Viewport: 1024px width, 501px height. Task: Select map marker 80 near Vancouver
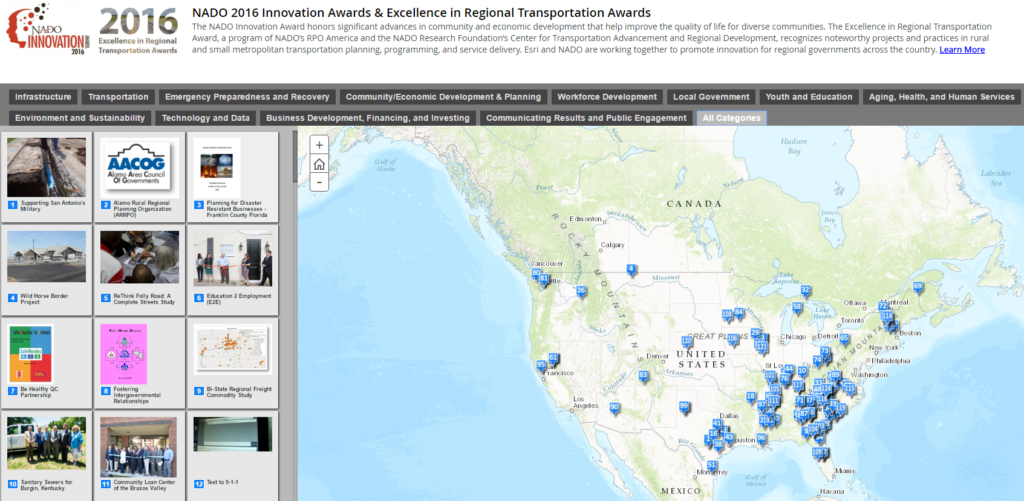(536, 274)
